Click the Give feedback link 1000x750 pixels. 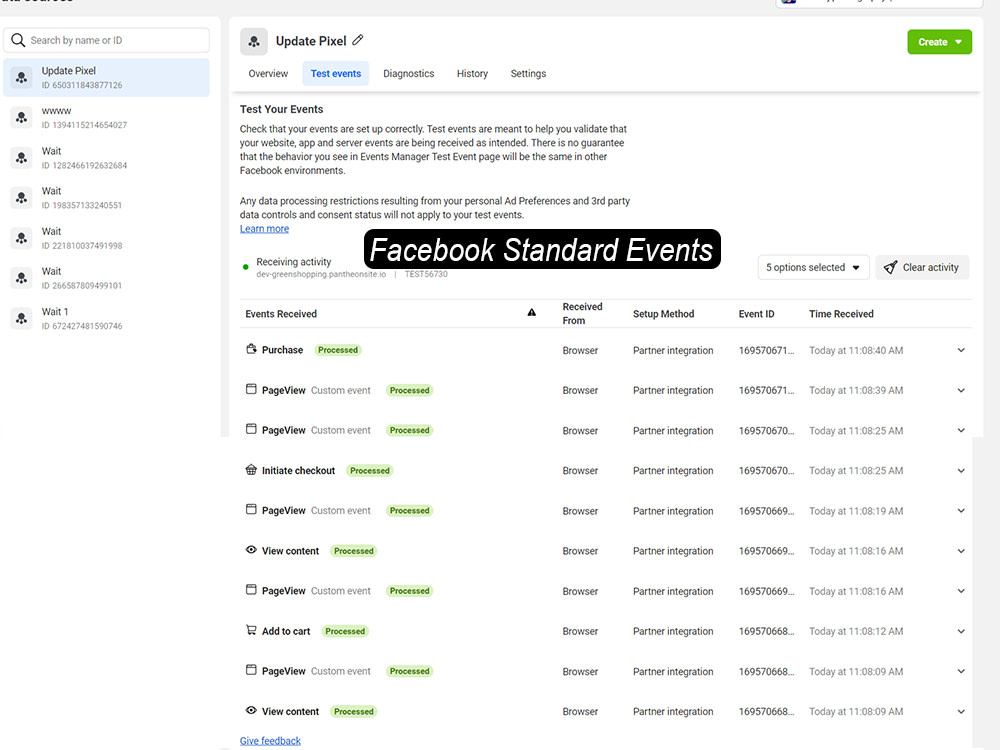pyautogui.click(x=270, y=740)
